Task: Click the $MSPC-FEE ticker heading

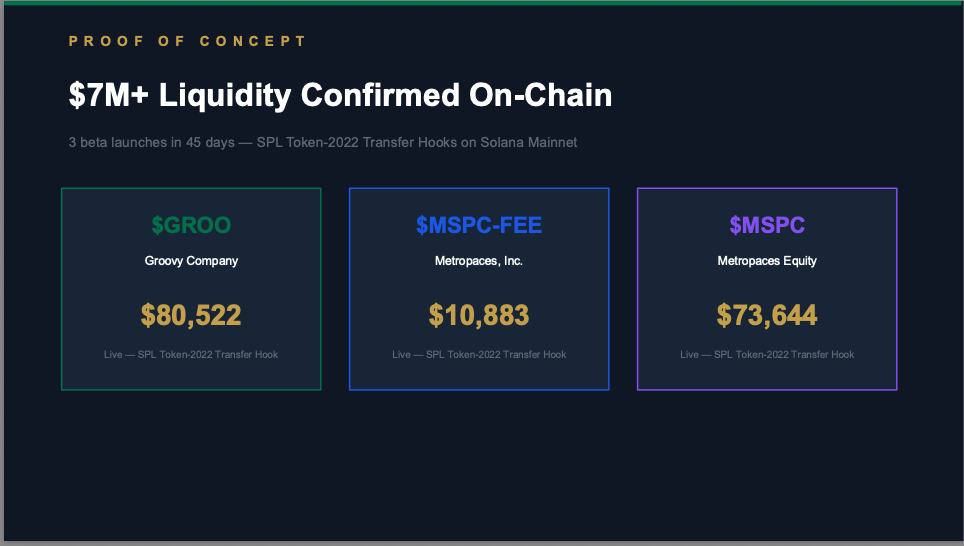Action: point(479,226)
